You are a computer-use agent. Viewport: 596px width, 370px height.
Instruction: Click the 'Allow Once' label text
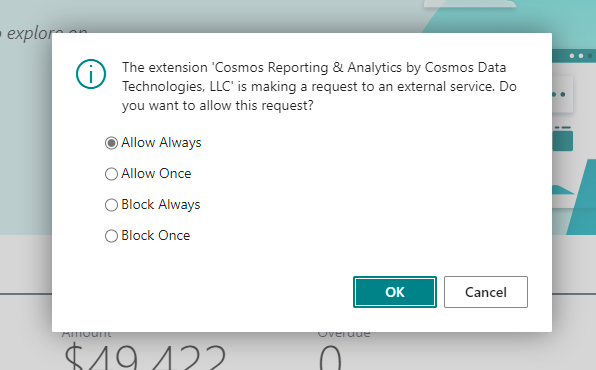coord(156,173)
